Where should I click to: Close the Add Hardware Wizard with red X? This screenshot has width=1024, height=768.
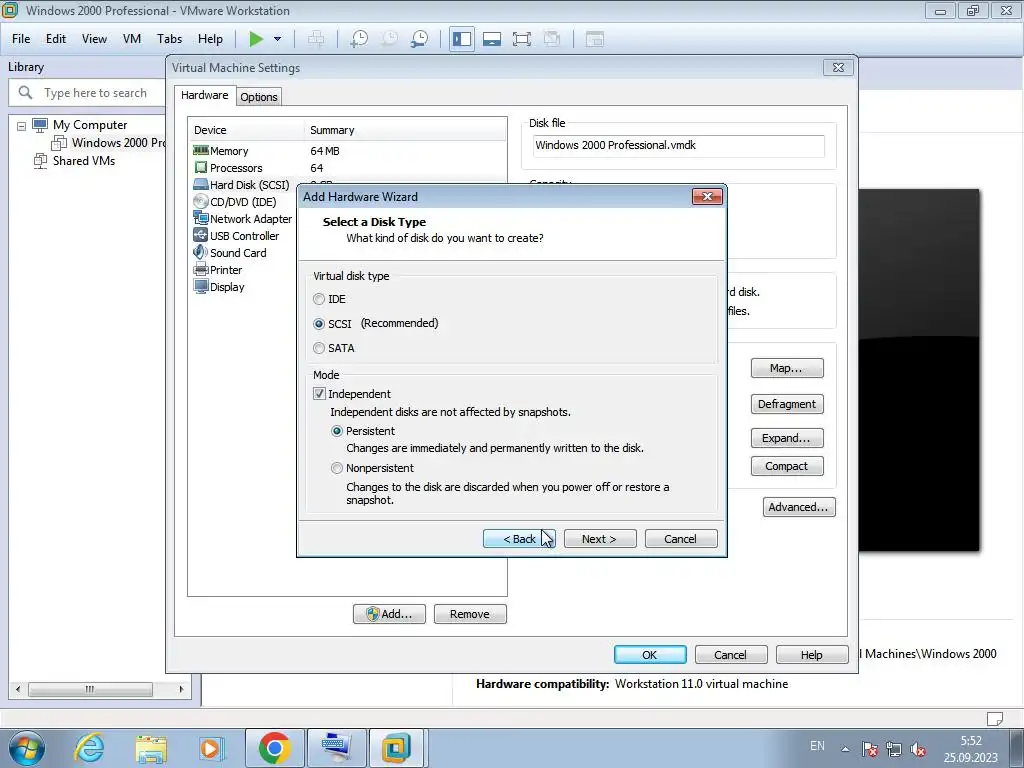[707, 197]
